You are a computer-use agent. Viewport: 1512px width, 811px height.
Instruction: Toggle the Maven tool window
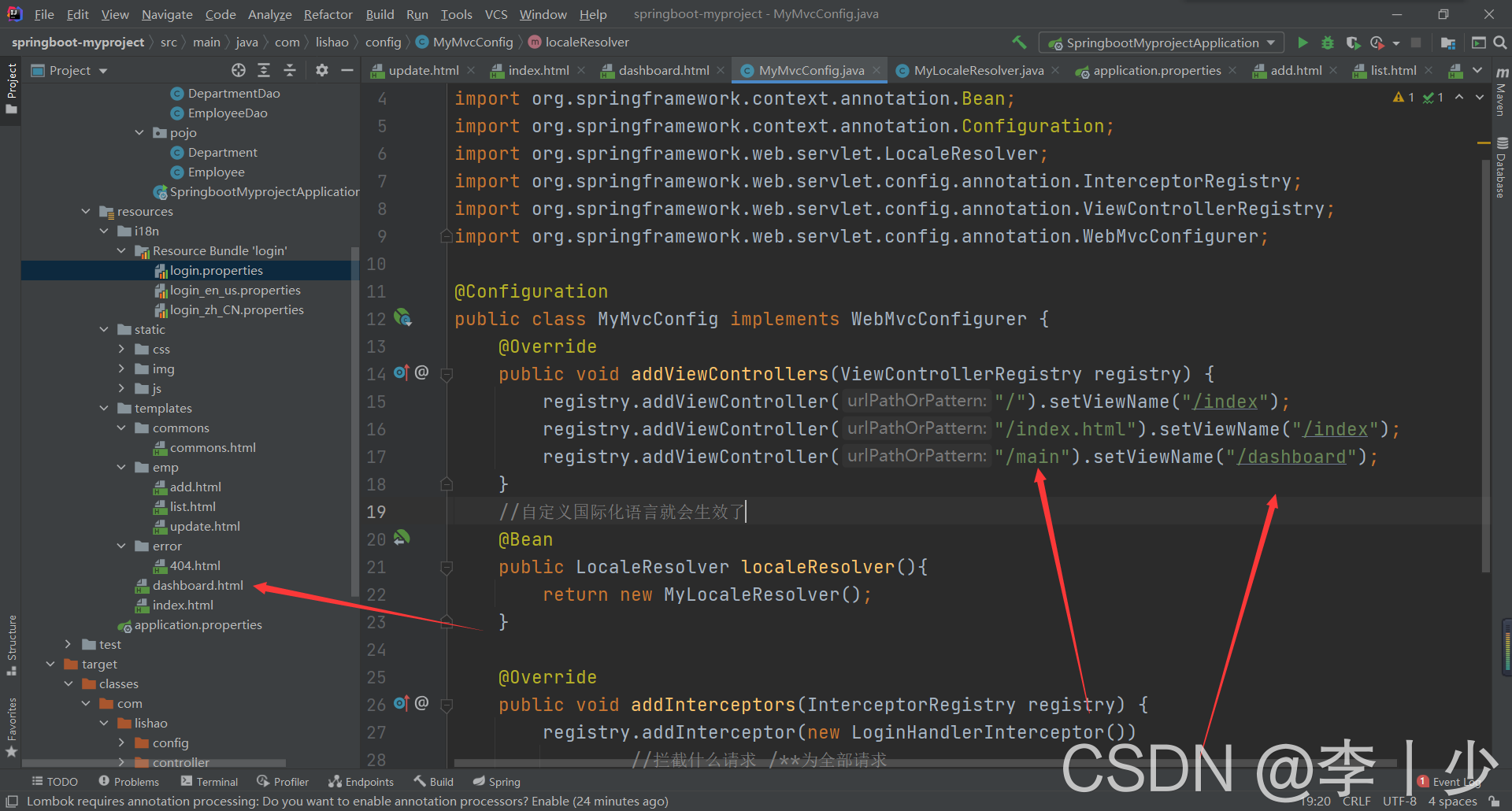[1500, 94]
